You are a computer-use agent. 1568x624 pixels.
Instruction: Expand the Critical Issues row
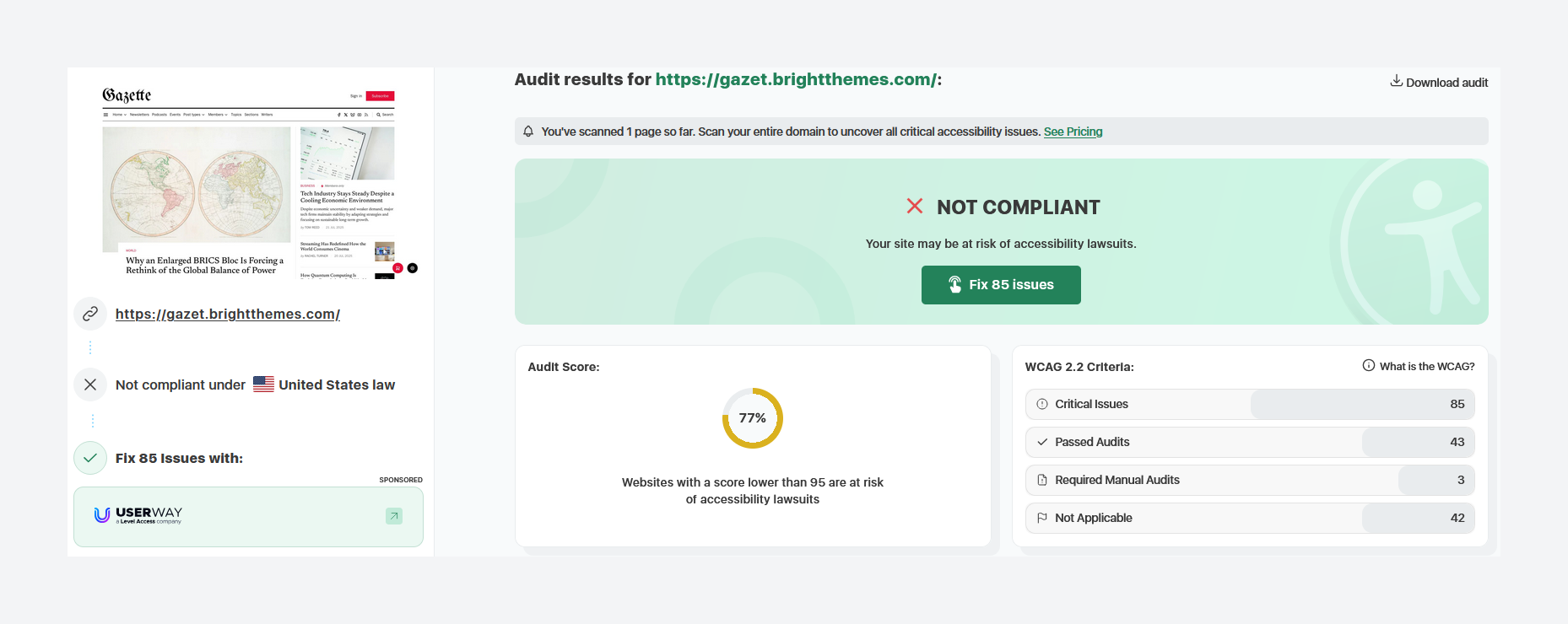coord(1249,404)
